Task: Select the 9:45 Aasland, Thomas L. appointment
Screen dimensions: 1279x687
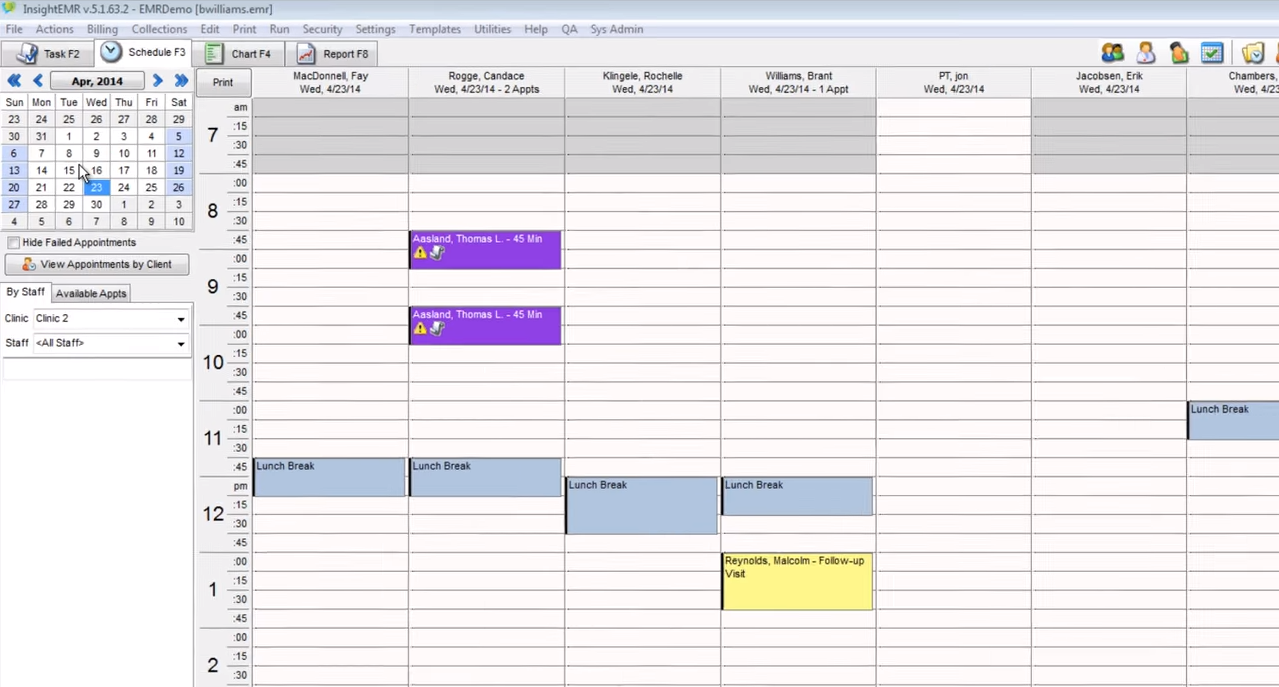Action: click(x=485, y=325)
